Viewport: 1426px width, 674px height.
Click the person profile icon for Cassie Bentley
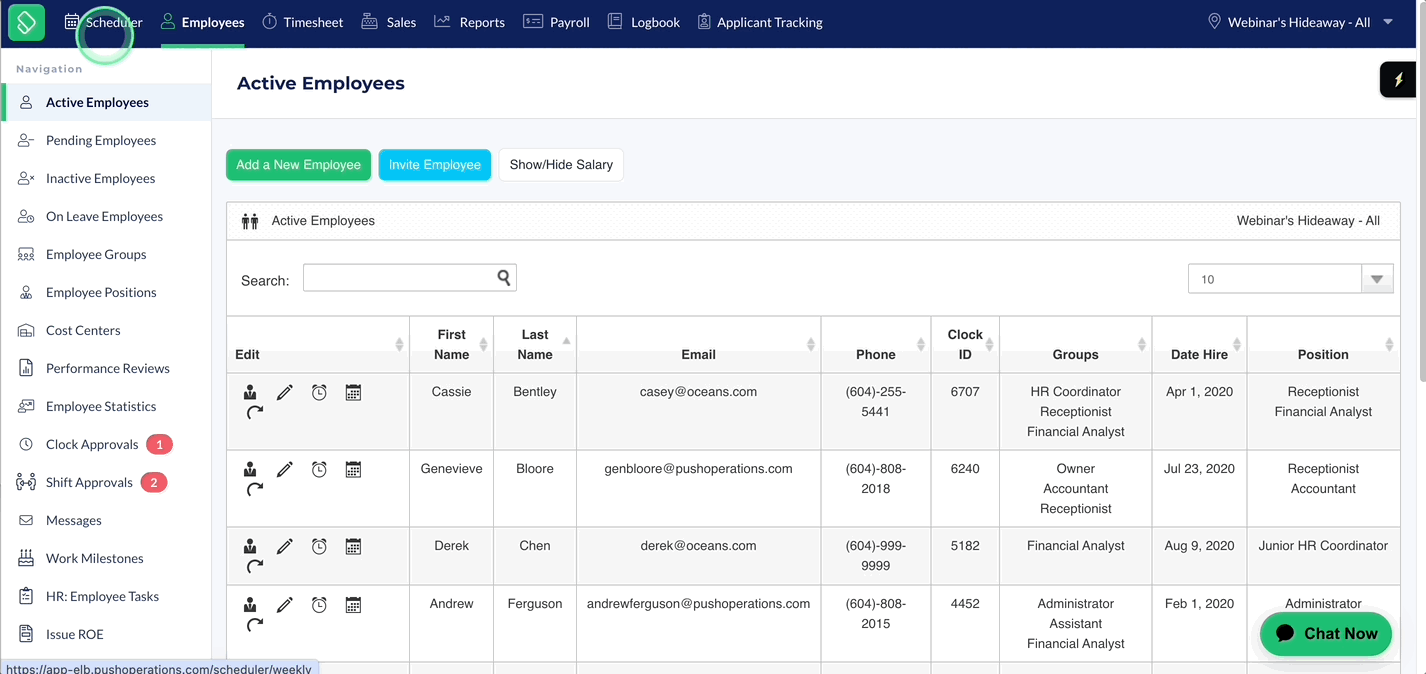(x=250, y=393)
